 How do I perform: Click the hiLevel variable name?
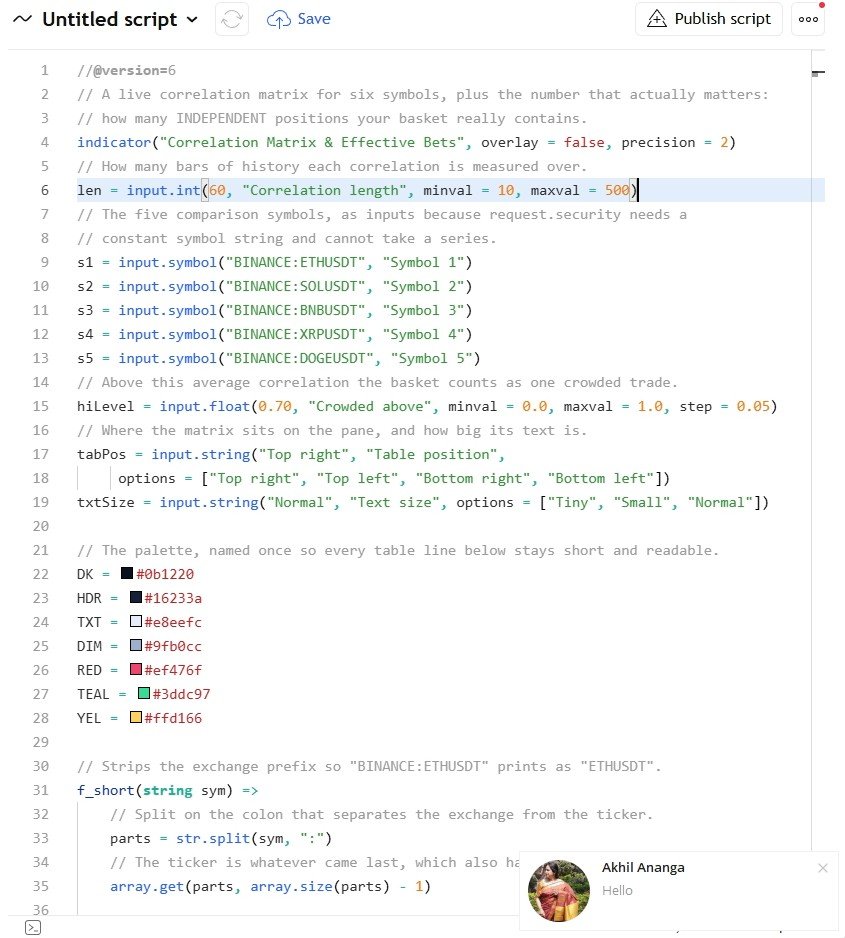[x=106, y=407]
